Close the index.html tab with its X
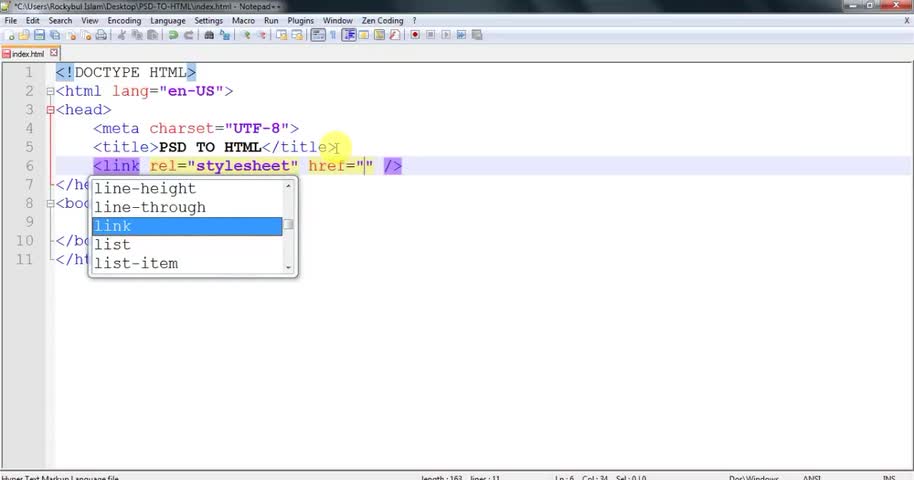The width and height of the screenshot is (914, 480). pos(54,53)
